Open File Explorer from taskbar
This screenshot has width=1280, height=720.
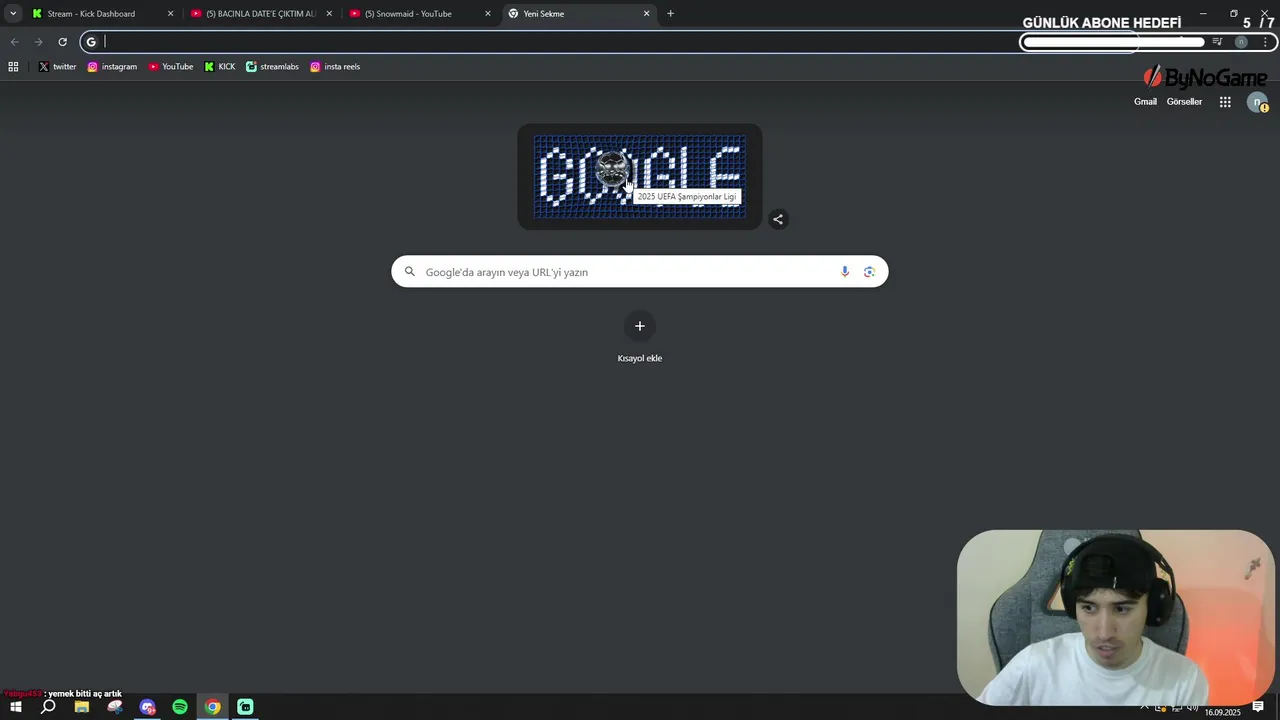tap(82, 707)
